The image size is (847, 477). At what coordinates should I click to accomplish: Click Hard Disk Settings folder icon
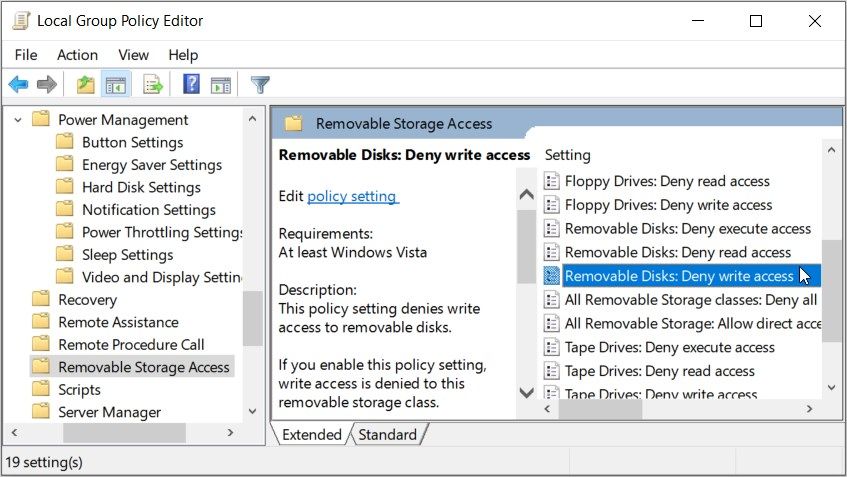click(65, 187)
